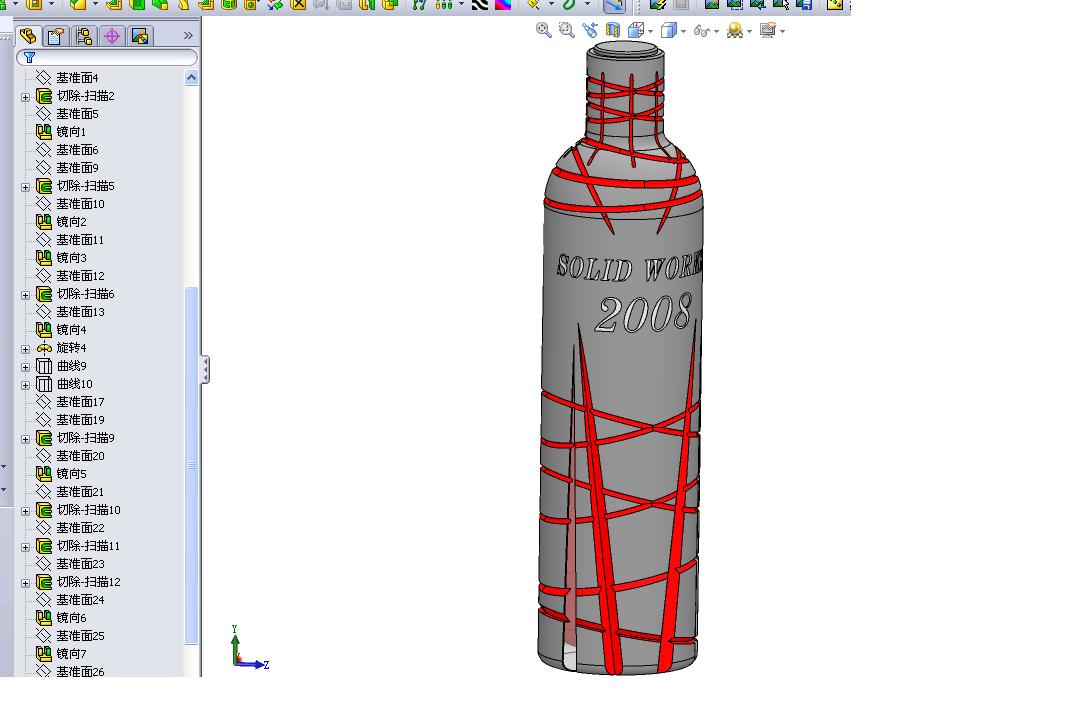
Task: Click the 旋转4 revolve feature icon
Action: click(x=44, y=348)
